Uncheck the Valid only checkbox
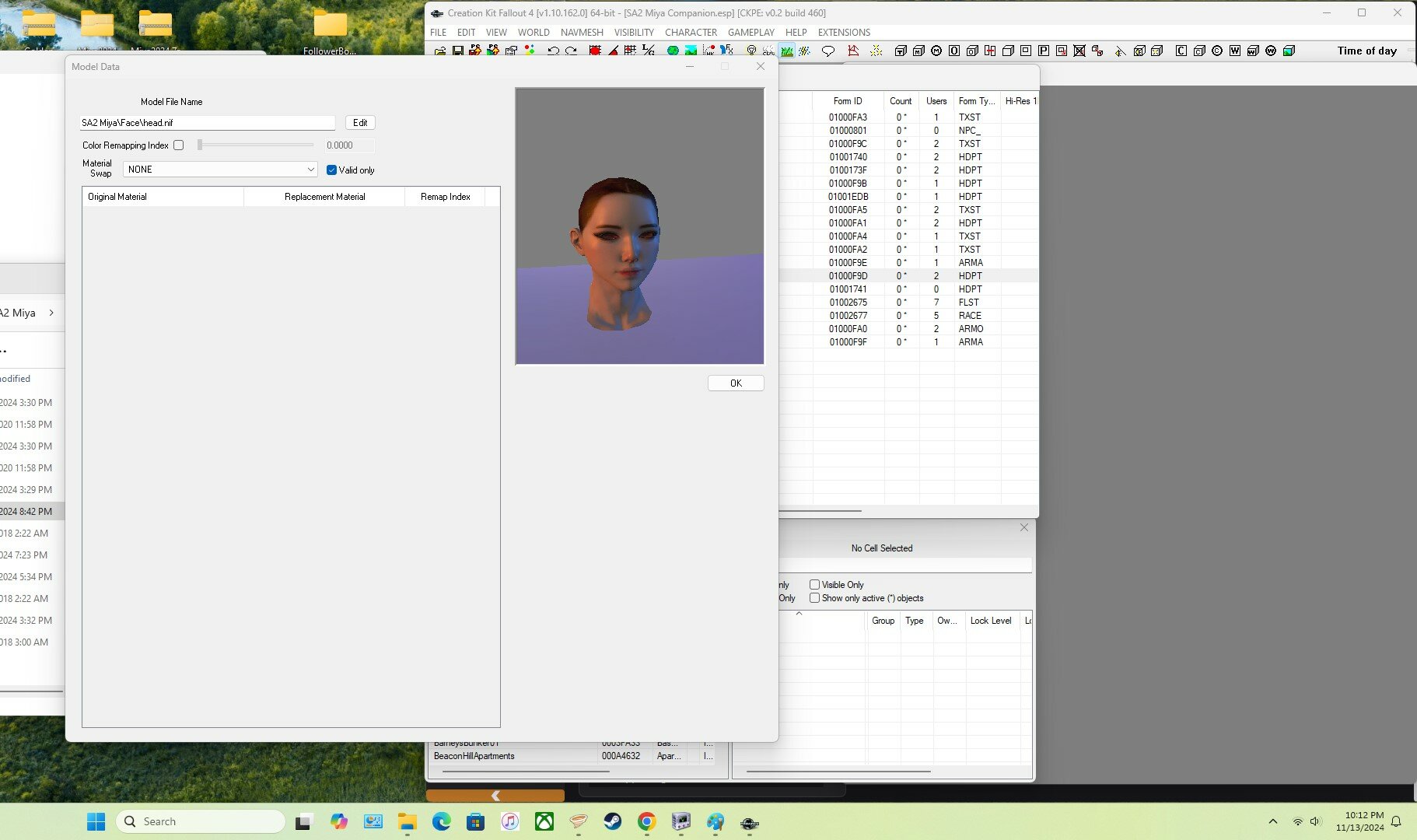The width and height of the screenshot is (1417, 840). coord(331,170)
